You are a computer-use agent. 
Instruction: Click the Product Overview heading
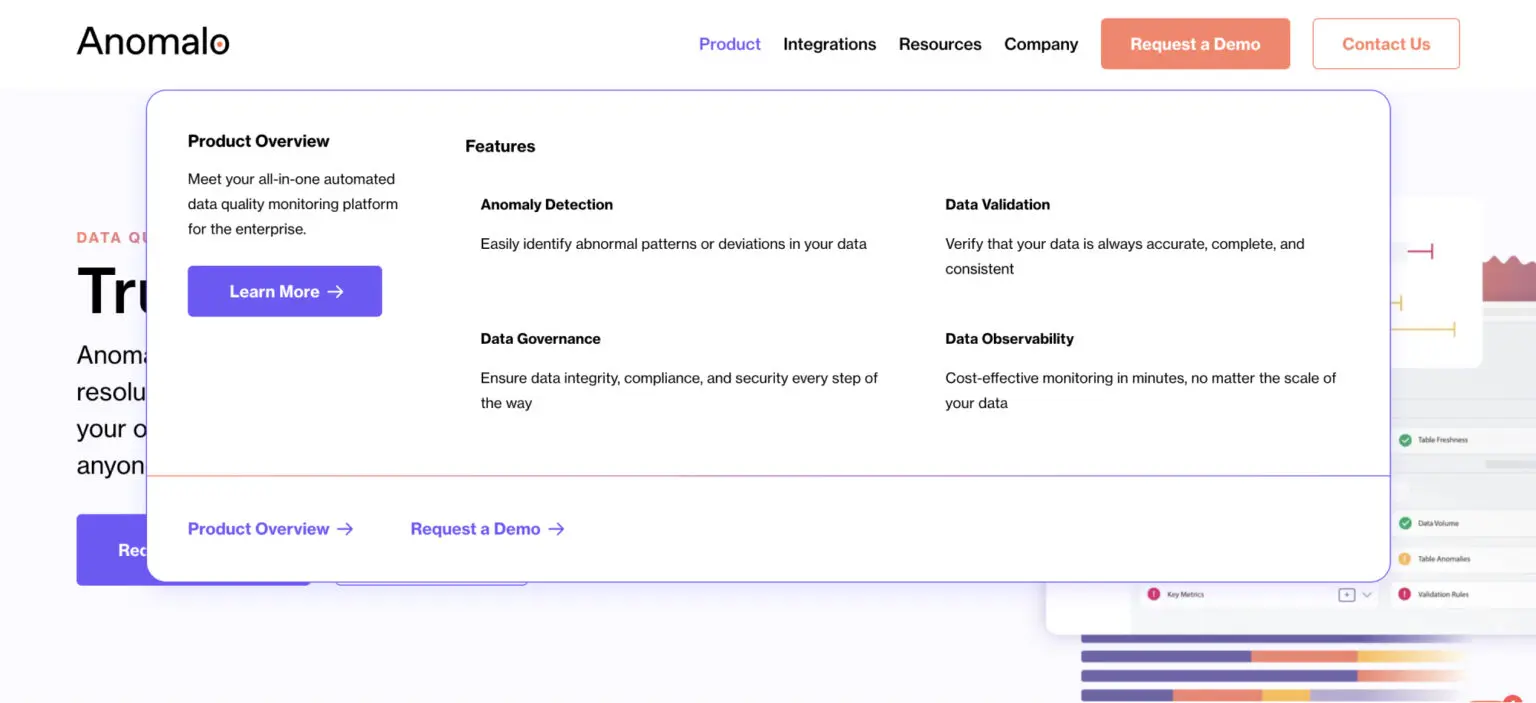point(259,141)
